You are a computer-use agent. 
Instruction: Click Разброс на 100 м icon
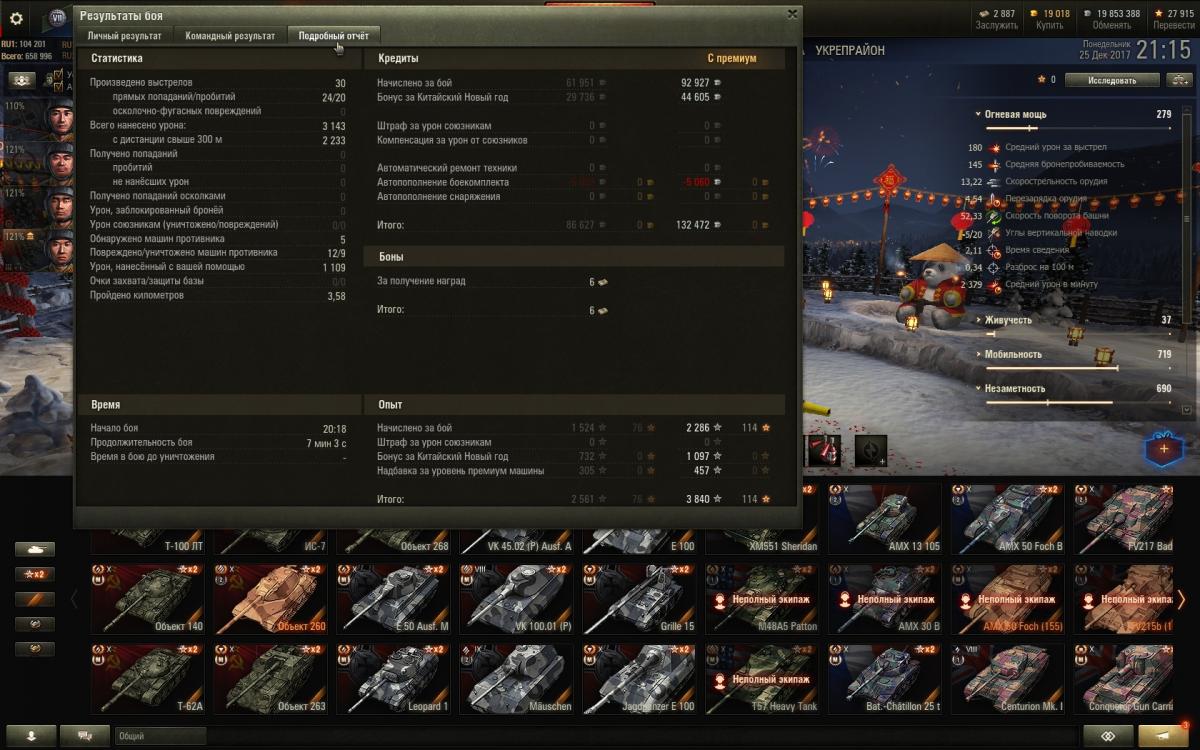point(994,267)
